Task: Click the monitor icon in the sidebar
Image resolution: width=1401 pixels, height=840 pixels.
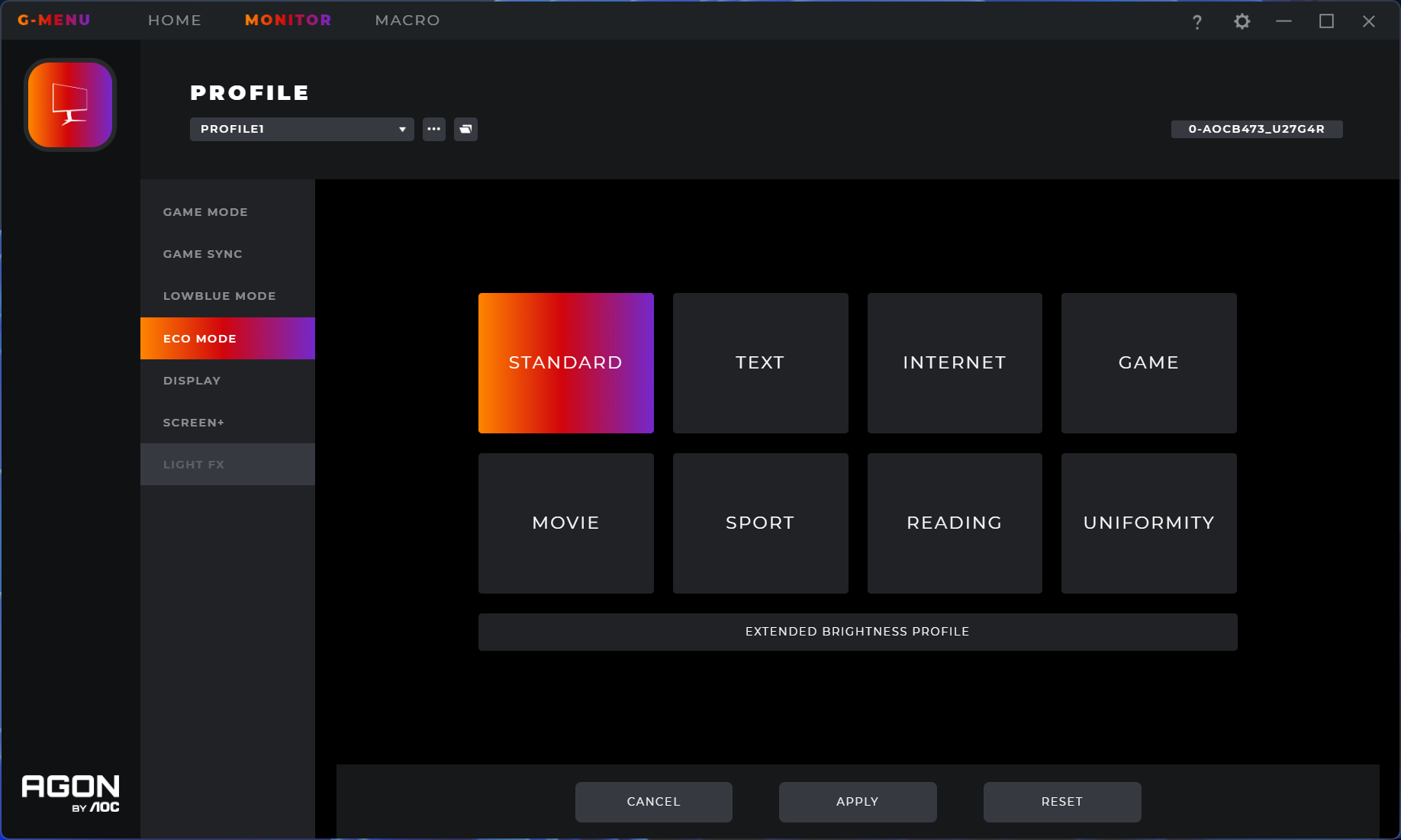Action: 70,105
